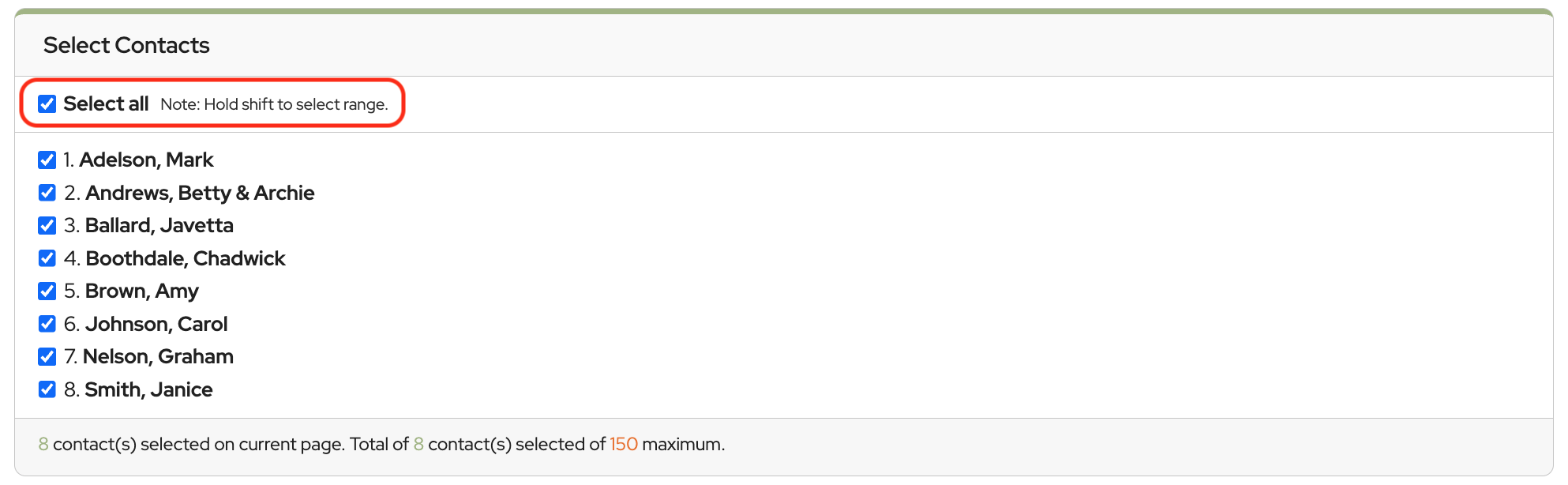Uncheck the Adelson, Mark checkbox

point(47,160)
